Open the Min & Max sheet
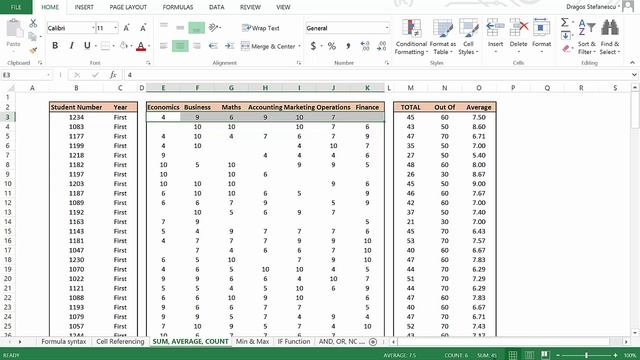The image size is (640, 360). tap(252, 342)
